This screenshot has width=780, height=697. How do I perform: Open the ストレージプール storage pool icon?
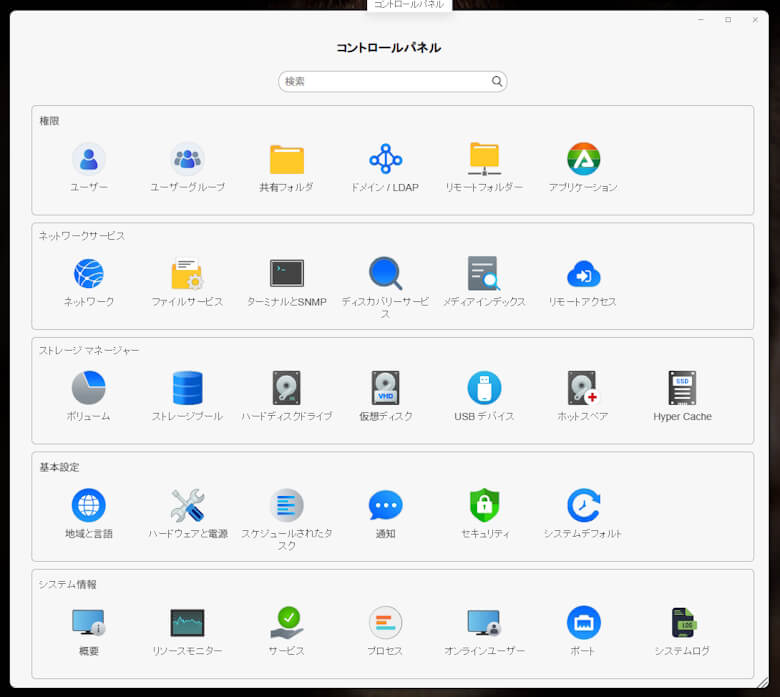pos(187,388)
